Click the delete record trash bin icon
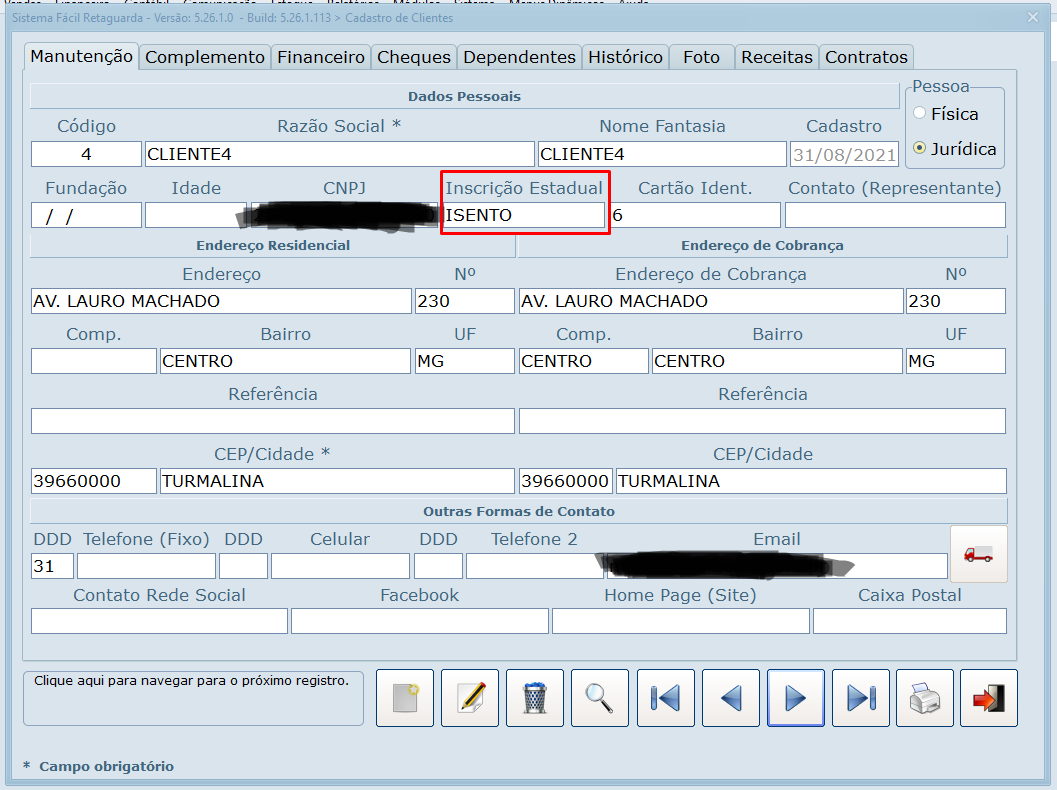 pyautogui.click(x=535, y=698)
